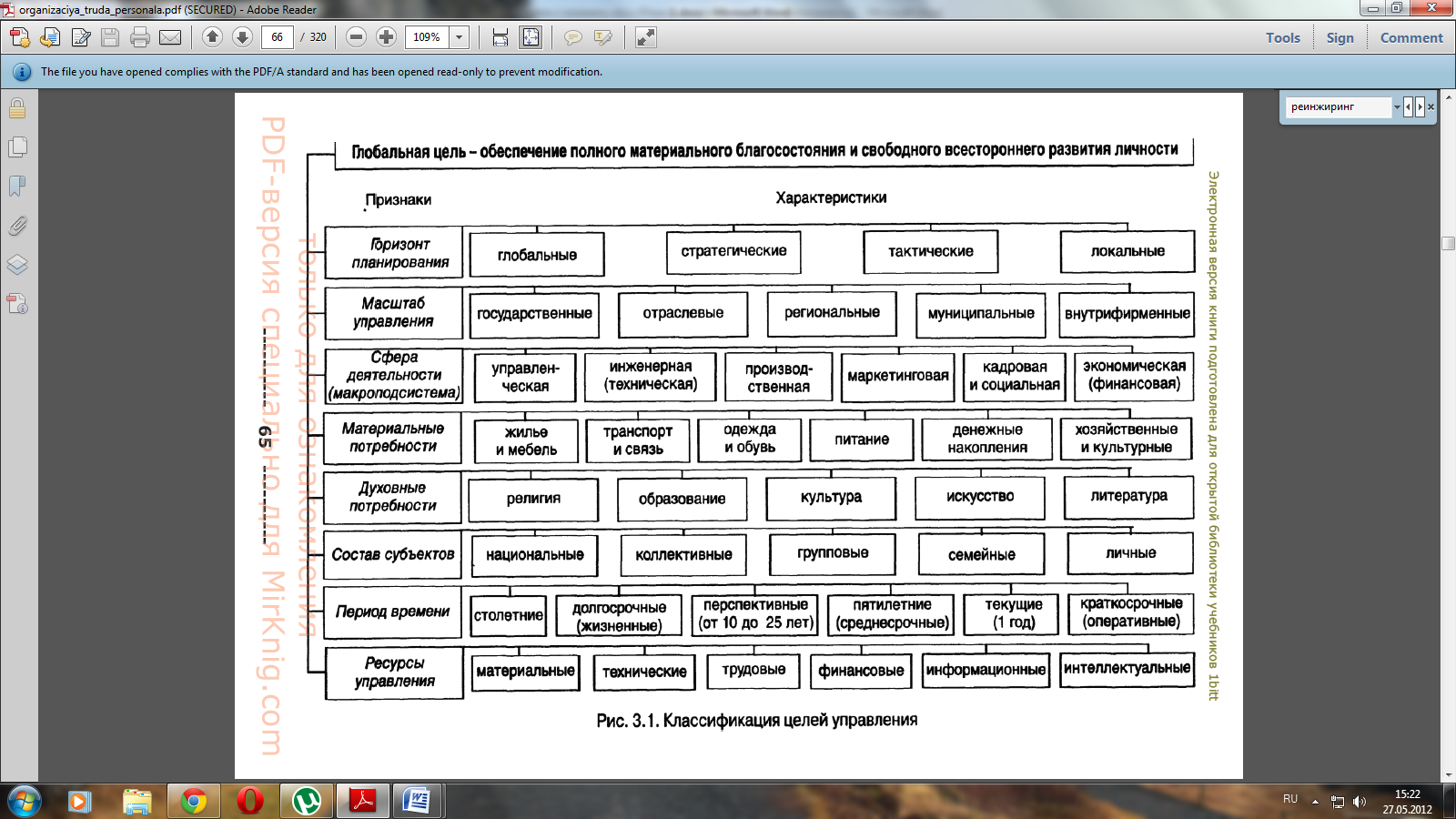Open media player from taskbar
This screenshot has height=819, width=1456.
[80, 802]
